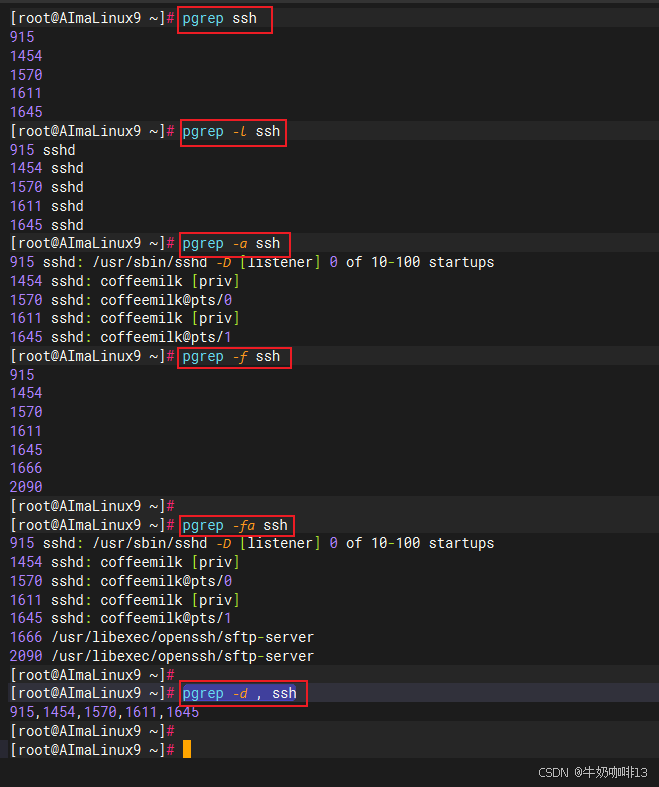Select PID 1645 in the plain pgrep ssh output
This screenshot has height=787, width=659.
pos(26,112)
